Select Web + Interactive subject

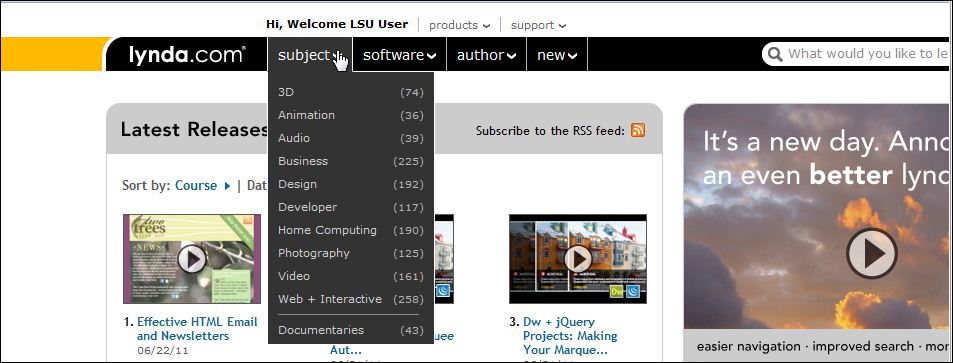(351, 299)
